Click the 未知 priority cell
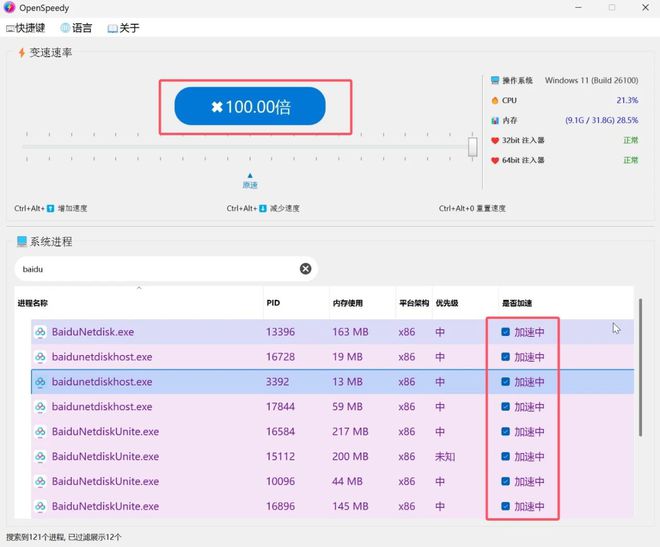 click(x=445, y=457)
